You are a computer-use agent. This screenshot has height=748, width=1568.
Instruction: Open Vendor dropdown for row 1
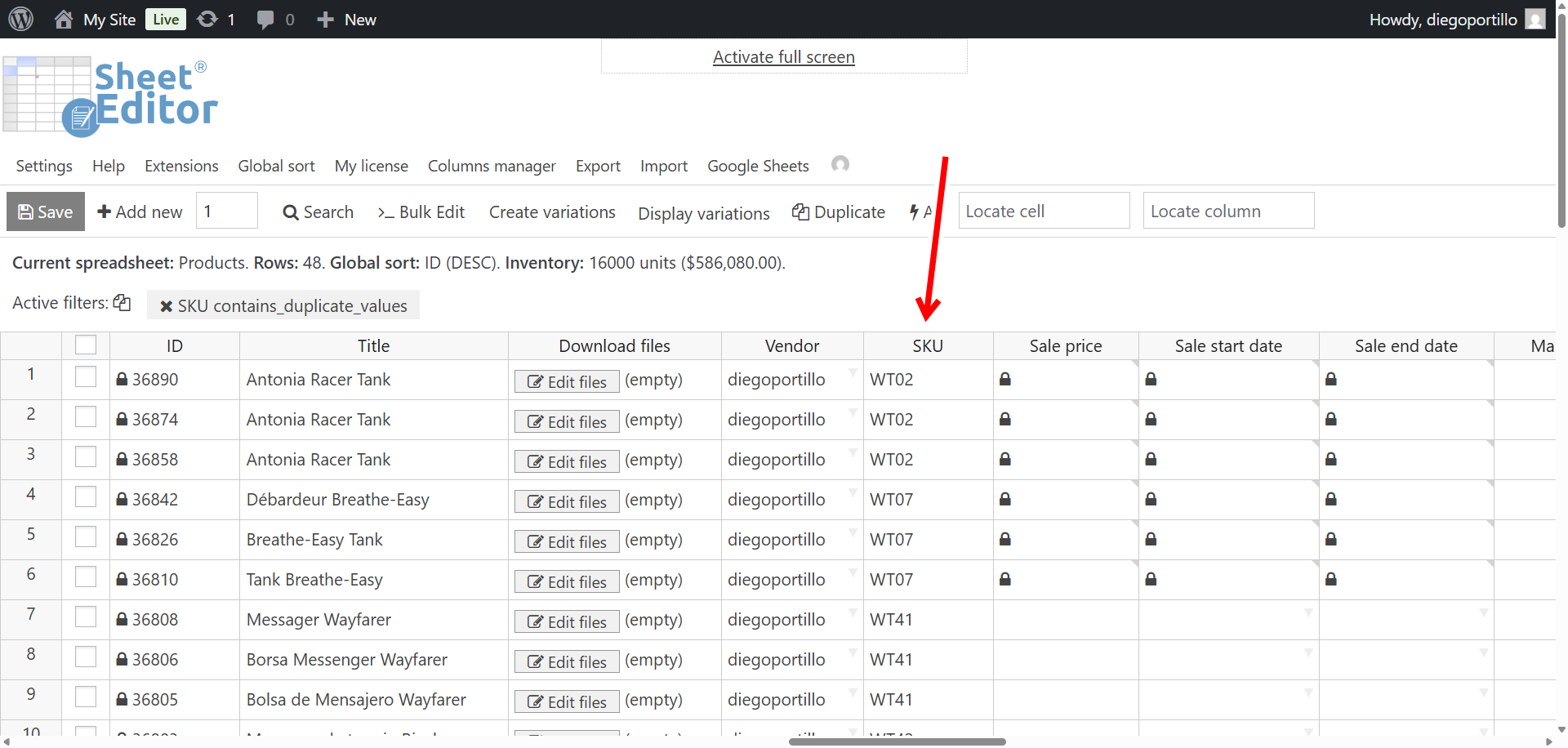click(x=853, y=372)
